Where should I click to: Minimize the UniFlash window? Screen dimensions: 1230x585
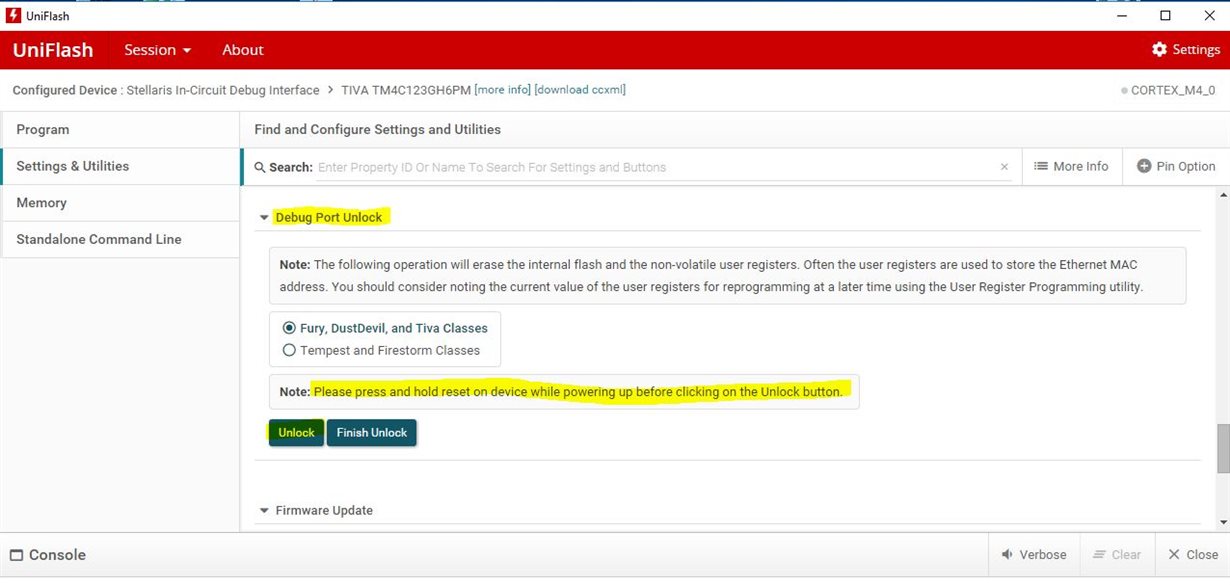click(1119, 16)
